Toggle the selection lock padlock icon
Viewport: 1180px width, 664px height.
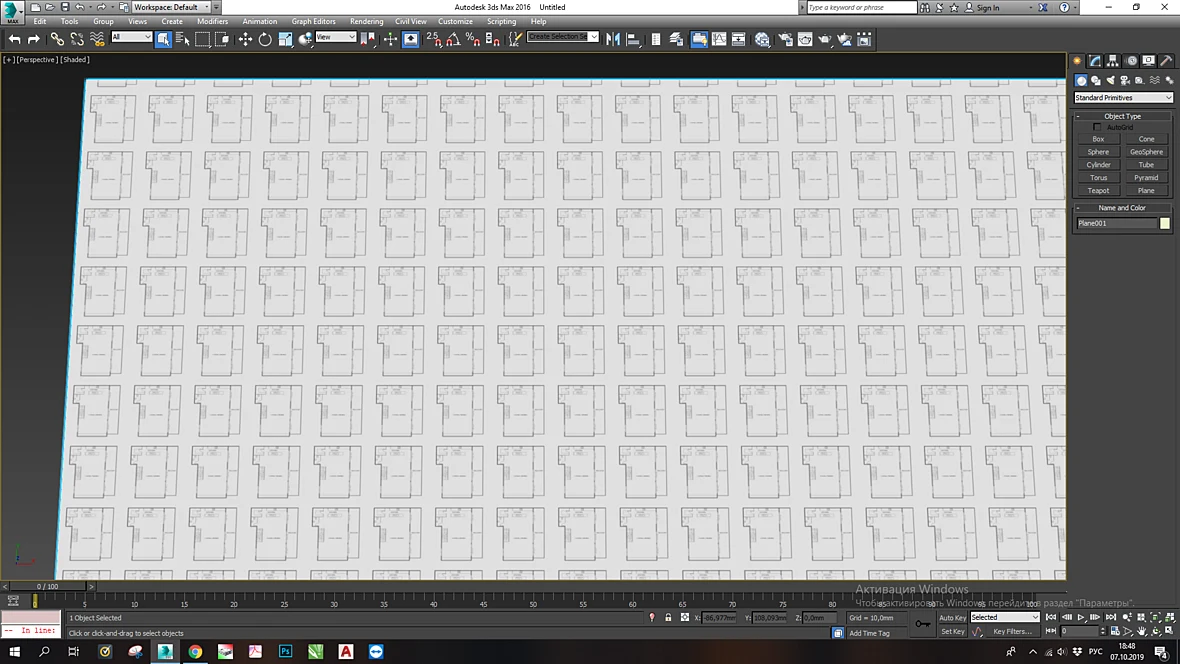[x=668, y=617]
